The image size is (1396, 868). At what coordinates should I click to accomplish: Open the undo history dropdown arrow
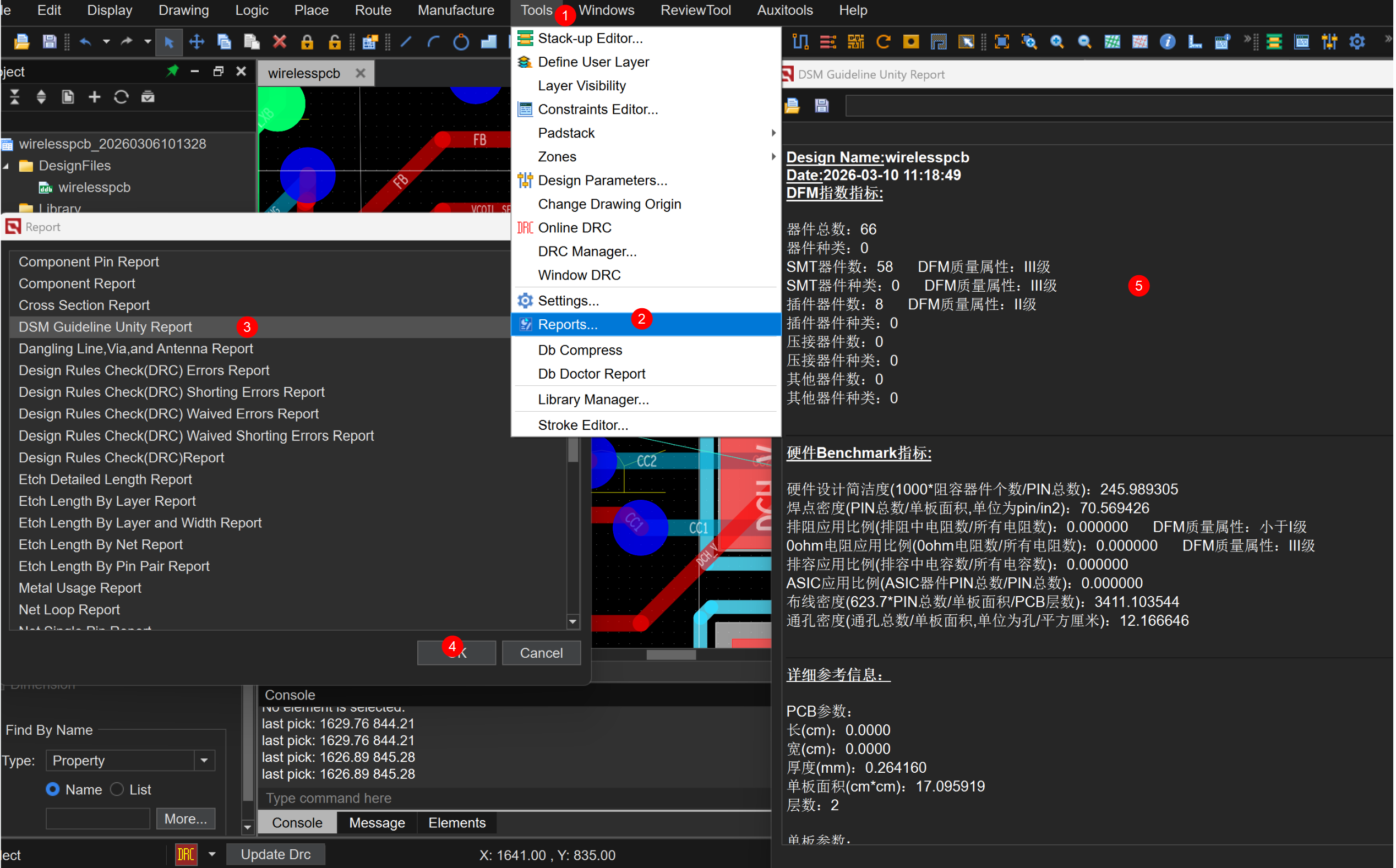(106, 42)
